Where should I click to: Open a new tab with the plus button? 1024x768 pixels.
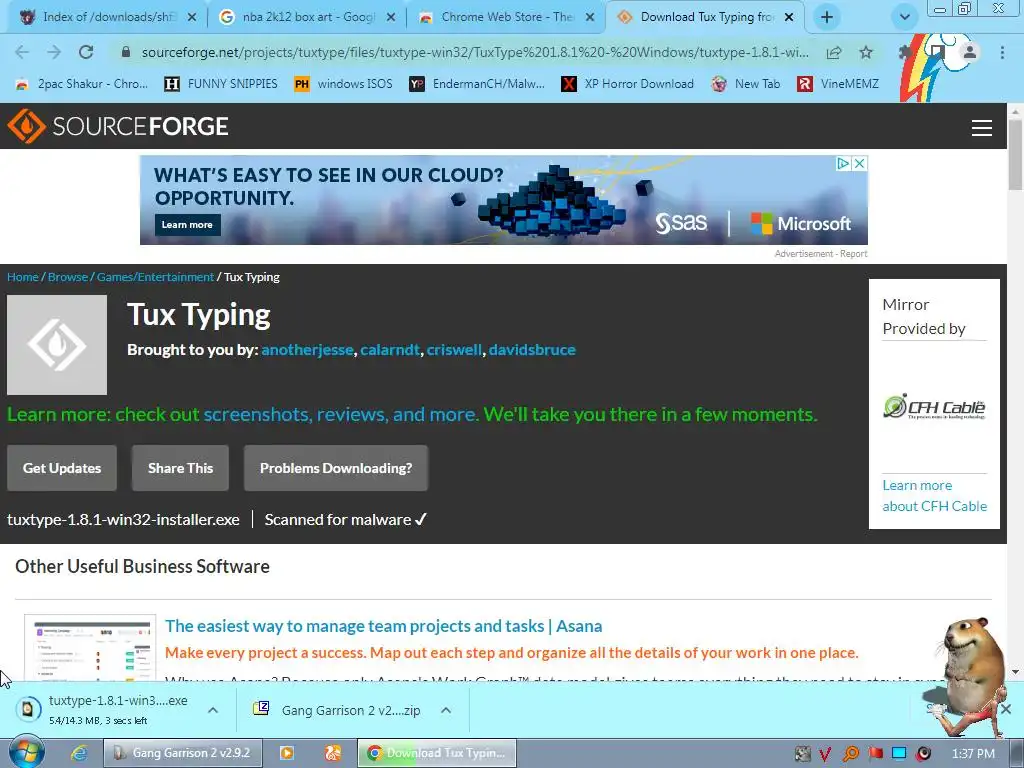(827, 17)
